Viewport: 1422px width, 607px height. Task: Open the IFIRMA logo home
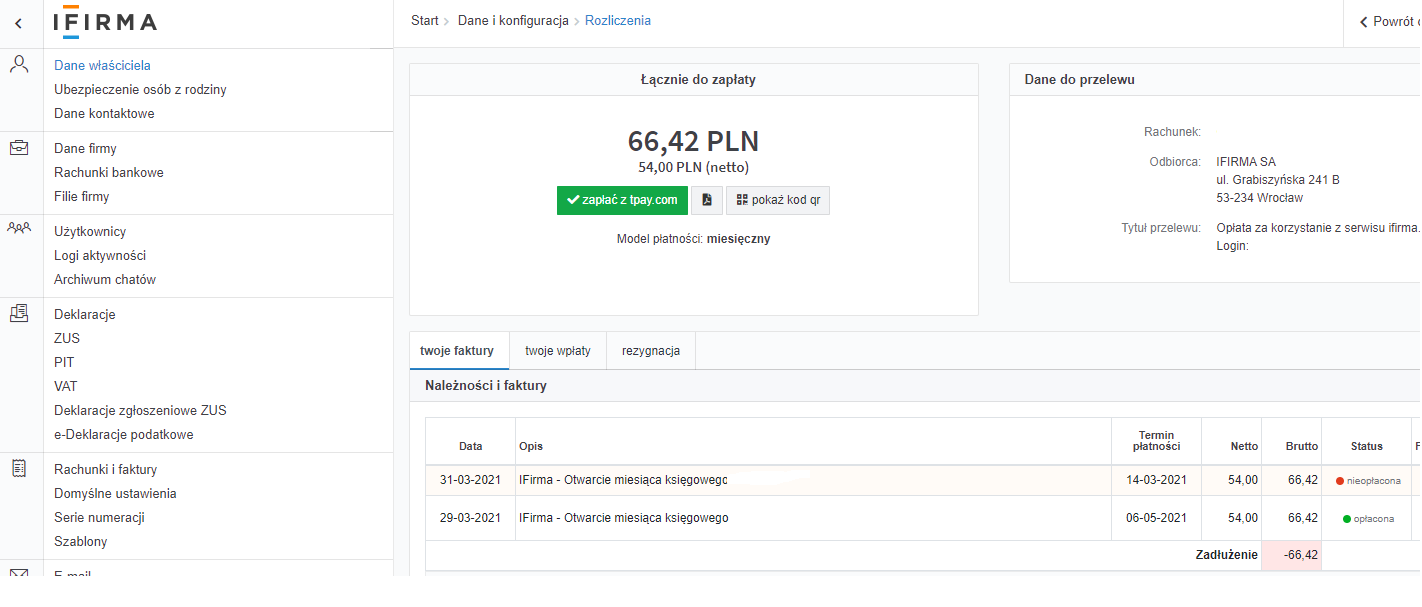coord(105,22)
